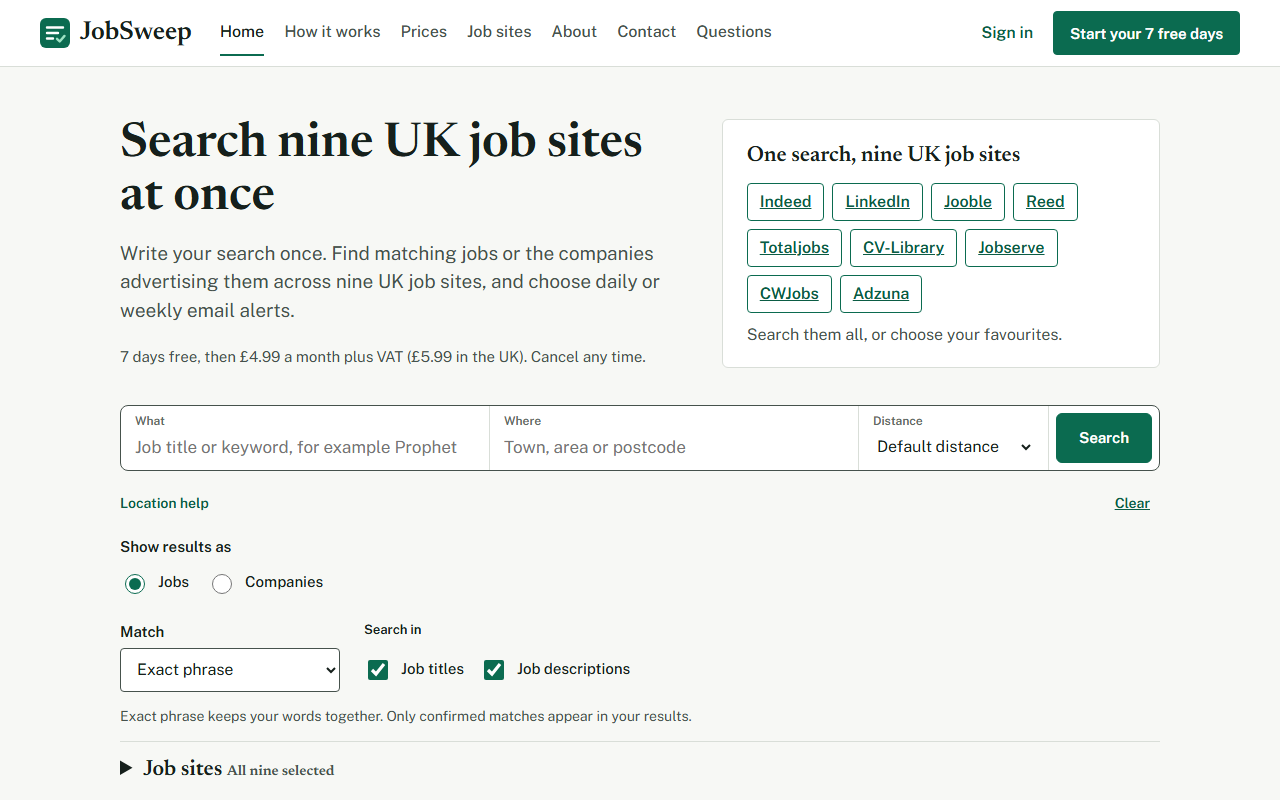The image size is (1280, 800).
Task: Open the Distance dropdown
Action: click(954, 447)
